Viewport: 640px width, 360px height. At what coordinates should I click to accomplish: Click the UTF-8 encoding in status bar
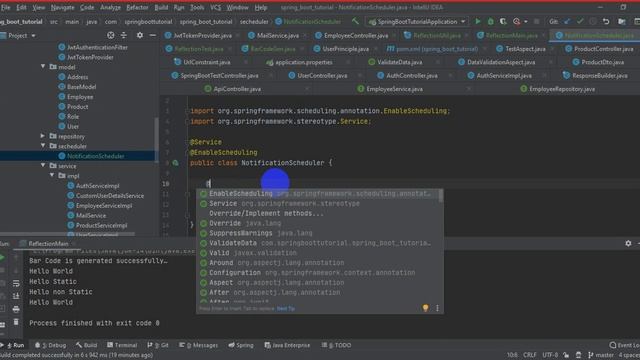[x=550, y=355]
